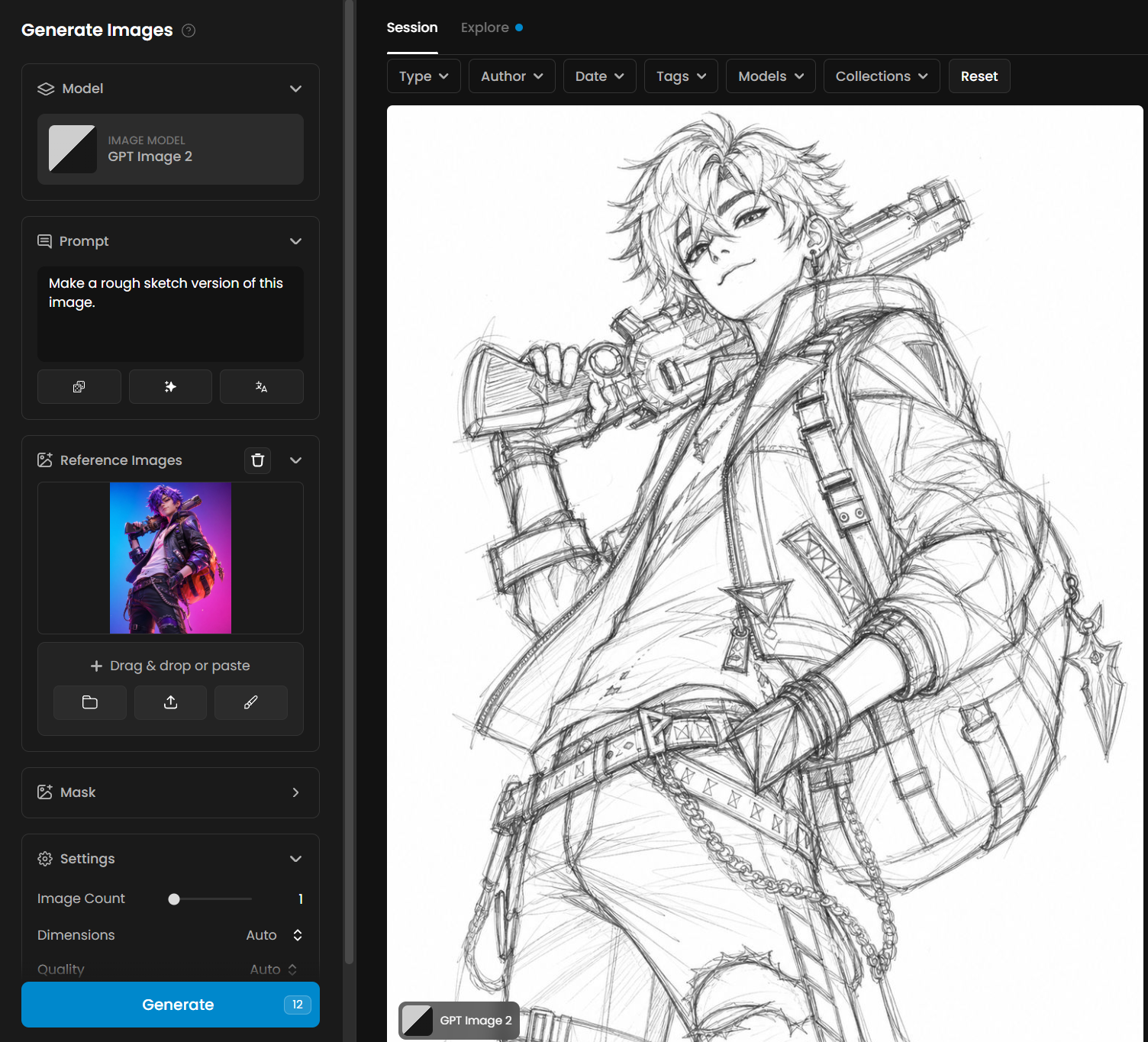Open the Date filter dropdown
The image size is (1148, 1042).
point(600,76)
